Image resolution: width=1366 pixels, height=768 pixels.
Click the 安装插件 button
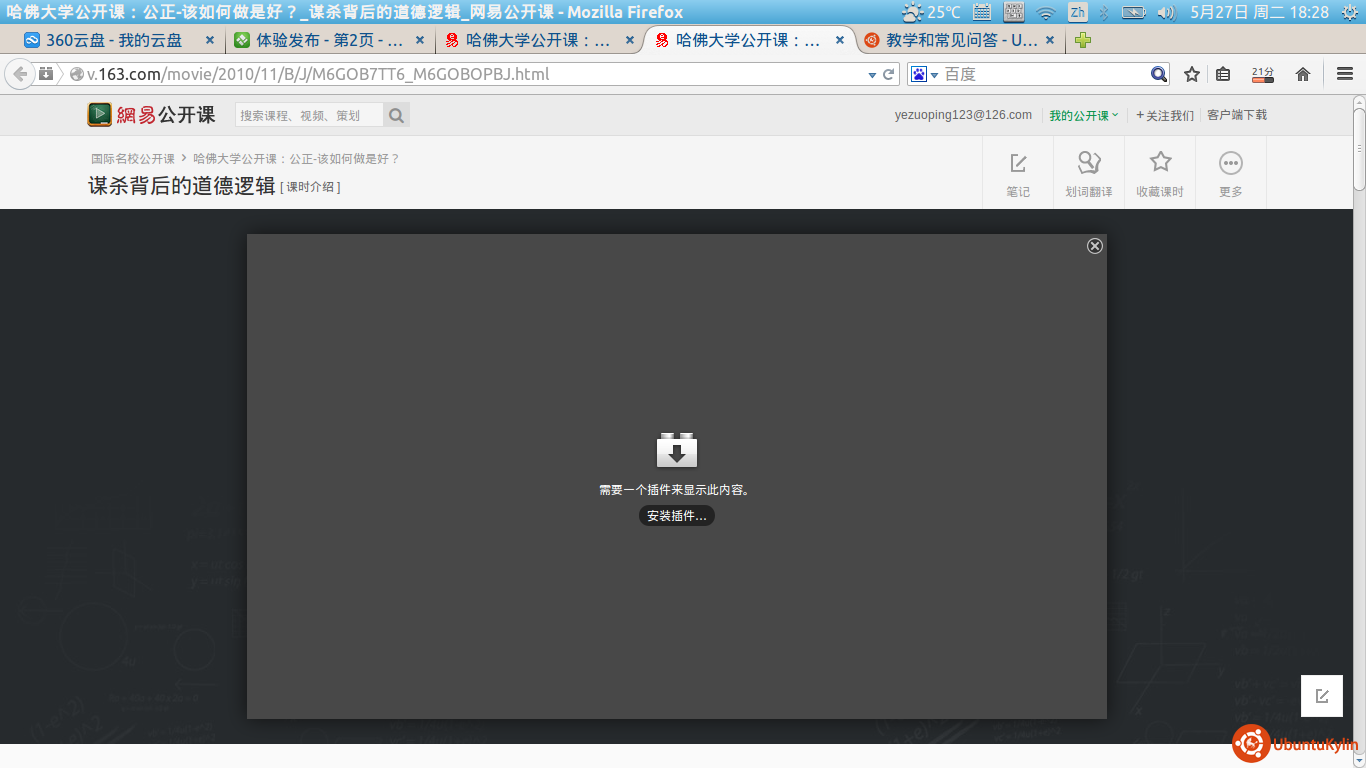677,516
